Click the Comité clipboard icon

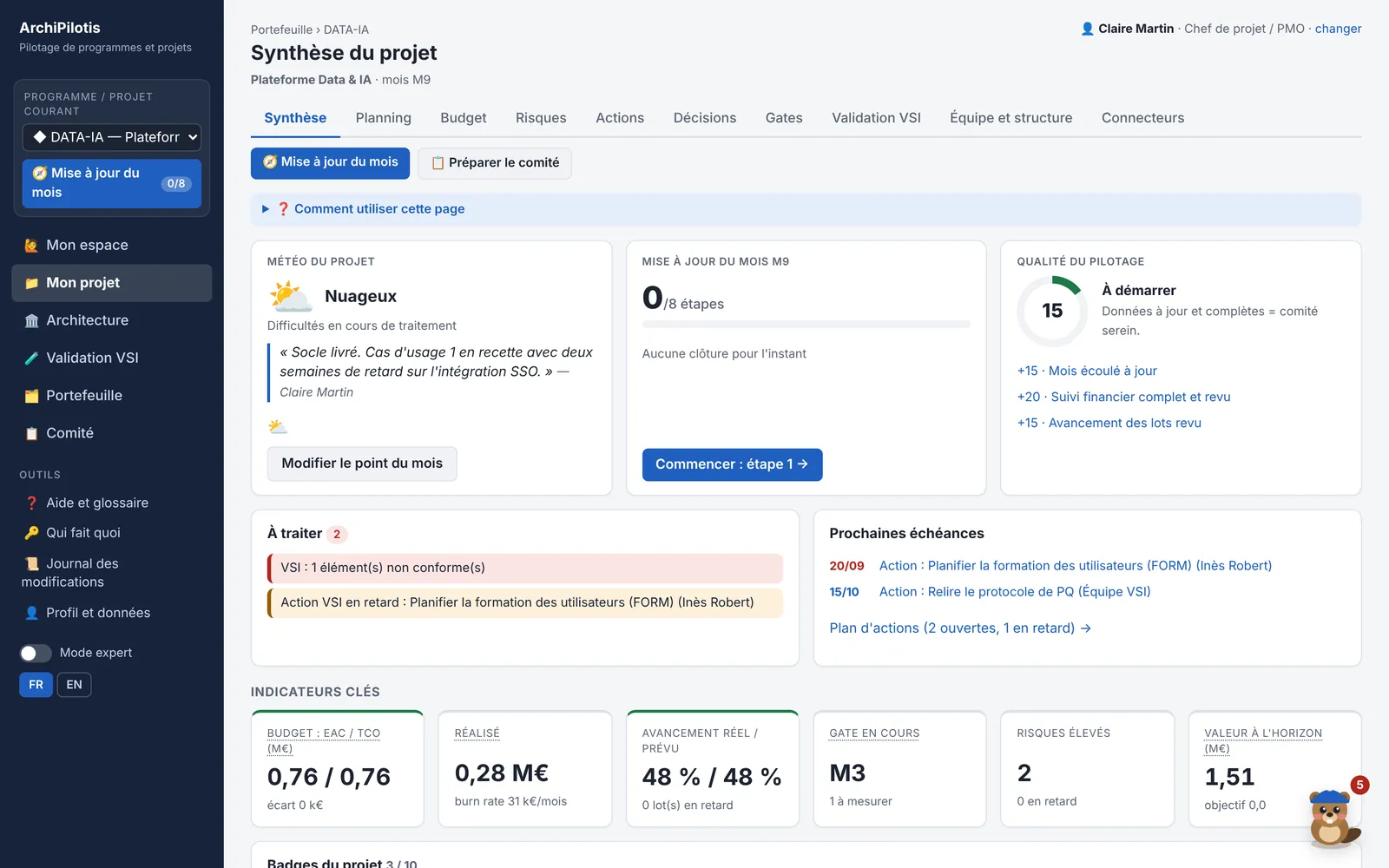pos(31,433)
